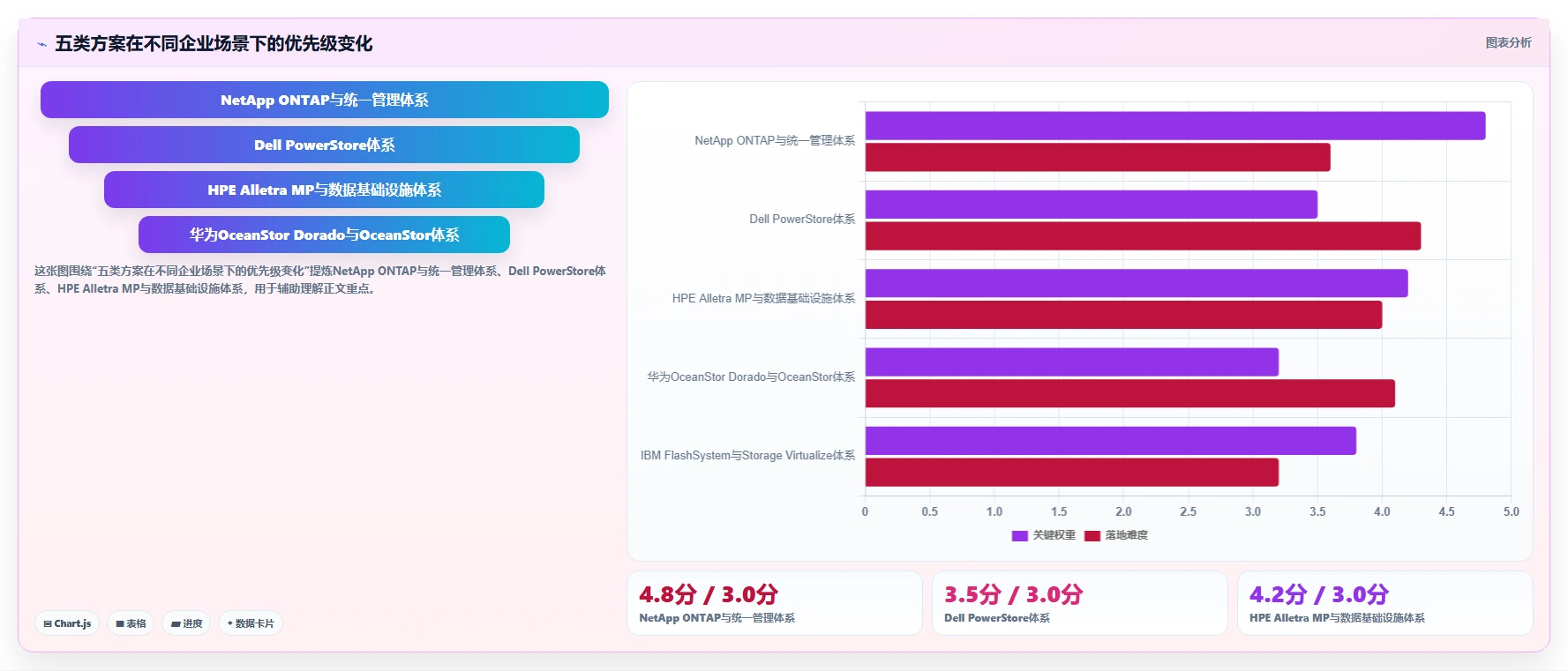Click the description paragraph starting 这张图围绕
This screenshot has width=1568, height=671.
click(320, 280)
